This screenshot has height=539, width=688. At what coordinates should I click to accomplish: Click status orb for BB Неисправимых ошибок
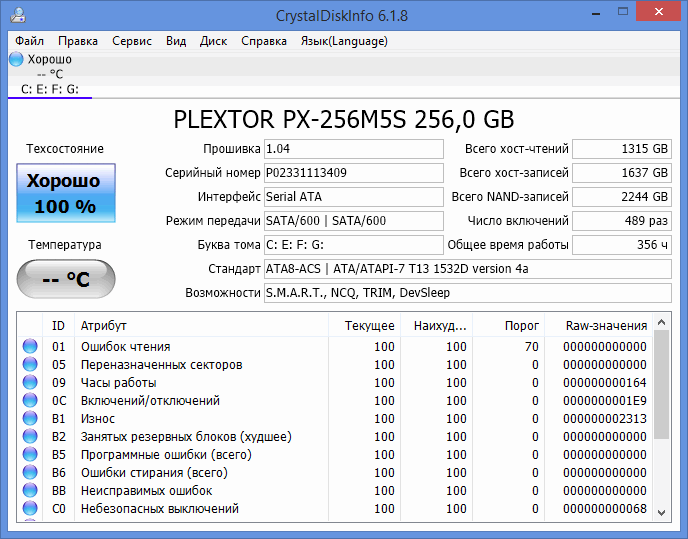[30, 490]
